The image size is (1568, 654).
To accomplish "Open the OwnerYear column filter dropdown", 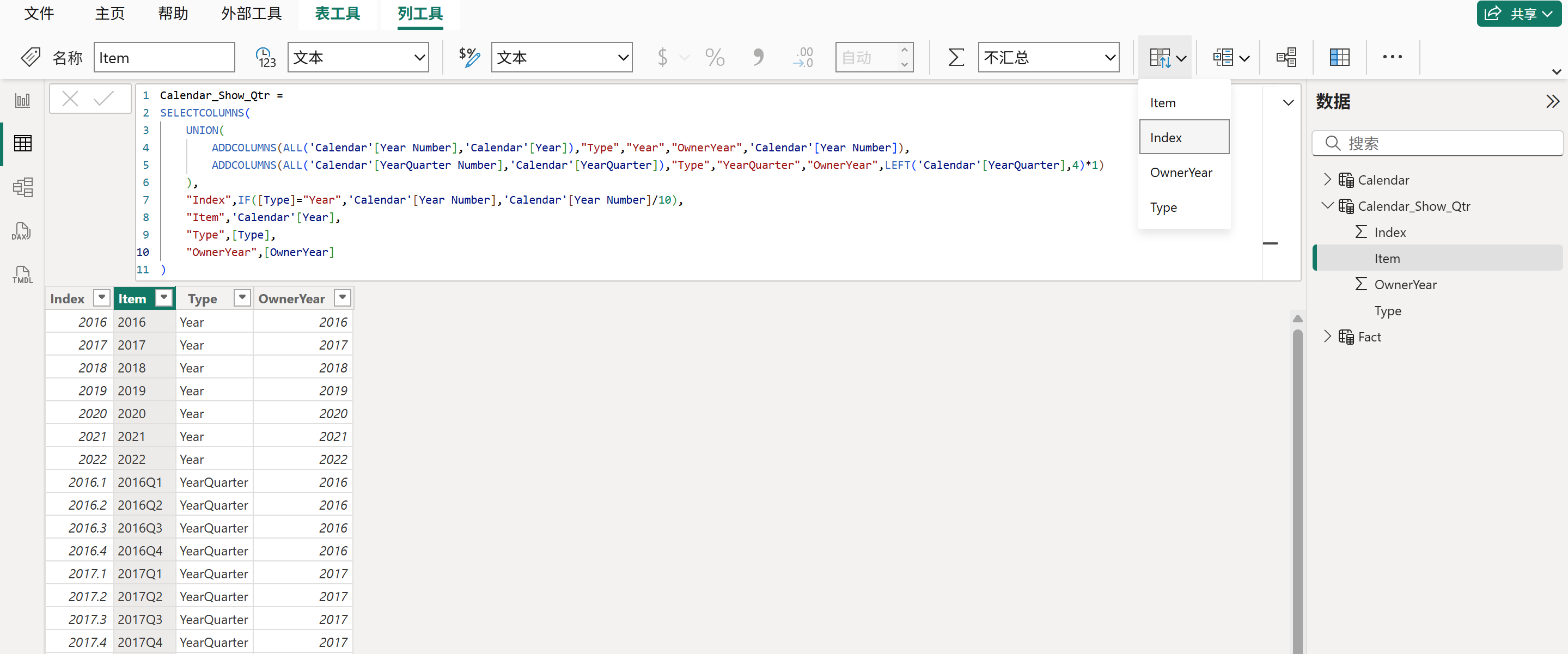I will pyautogui.click(x=343, y=298).
